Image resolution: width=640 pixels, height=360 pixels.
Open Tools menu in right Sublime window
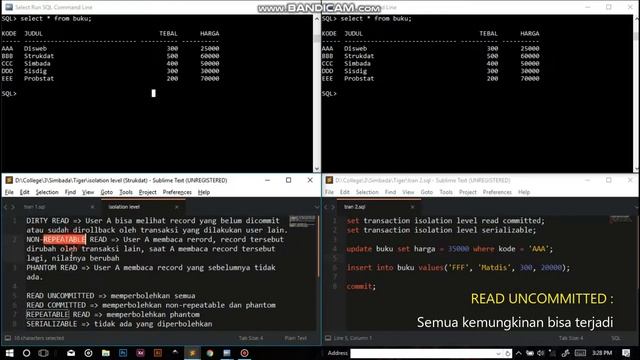click(x=446, y=192)
